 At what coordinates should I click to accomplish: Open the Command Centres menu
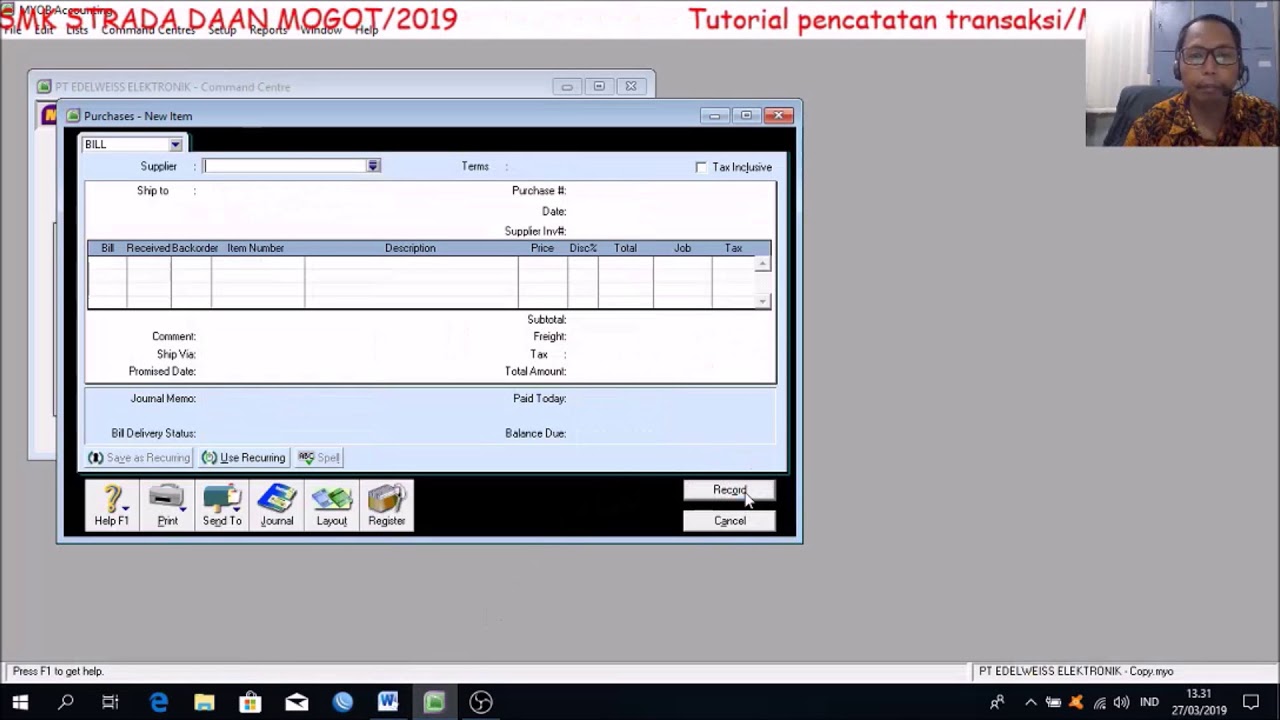(x=148, y=30)
